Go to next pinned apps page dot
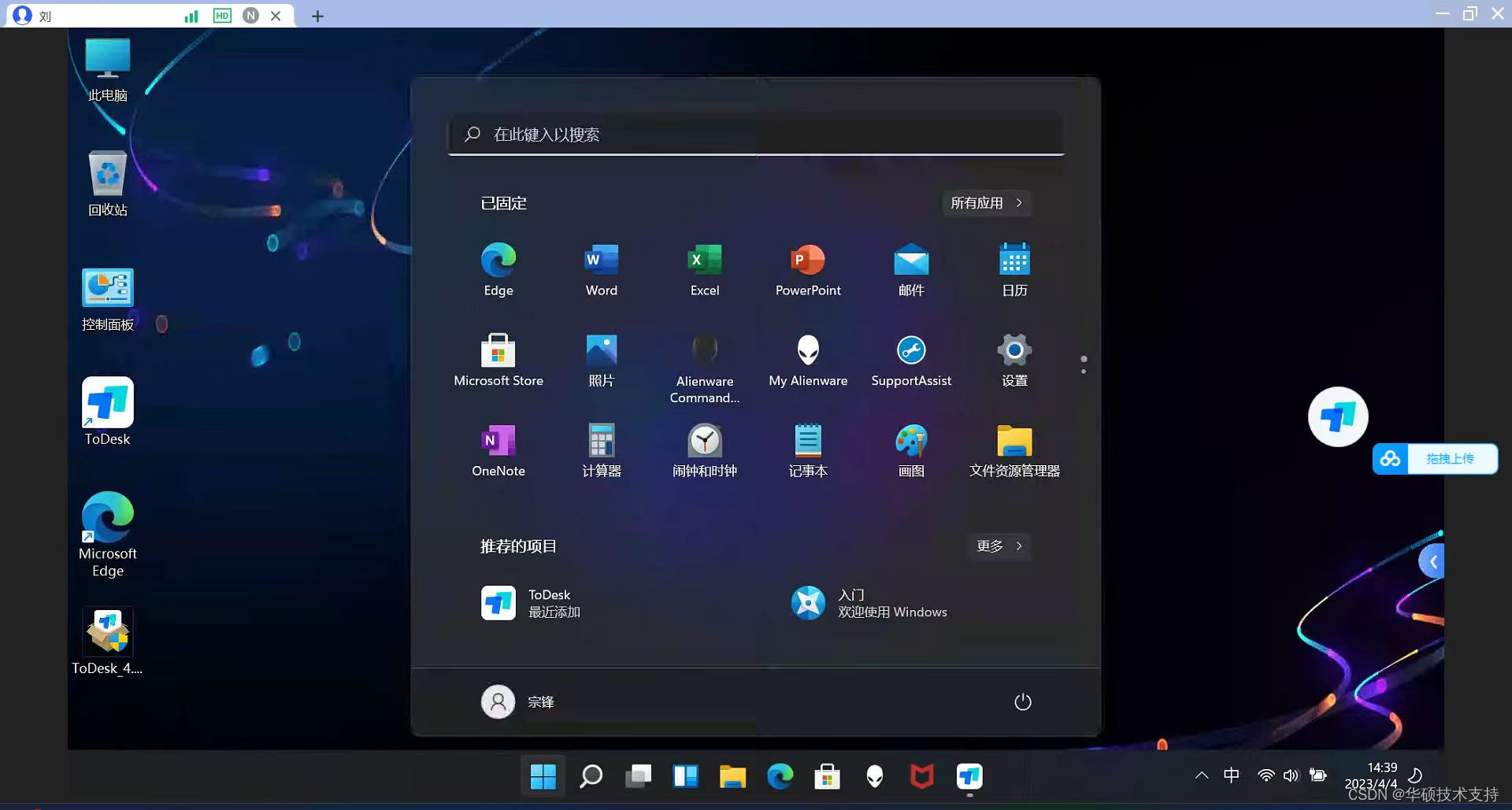Screen dimensions: 1512x810 click(1084, 371)
